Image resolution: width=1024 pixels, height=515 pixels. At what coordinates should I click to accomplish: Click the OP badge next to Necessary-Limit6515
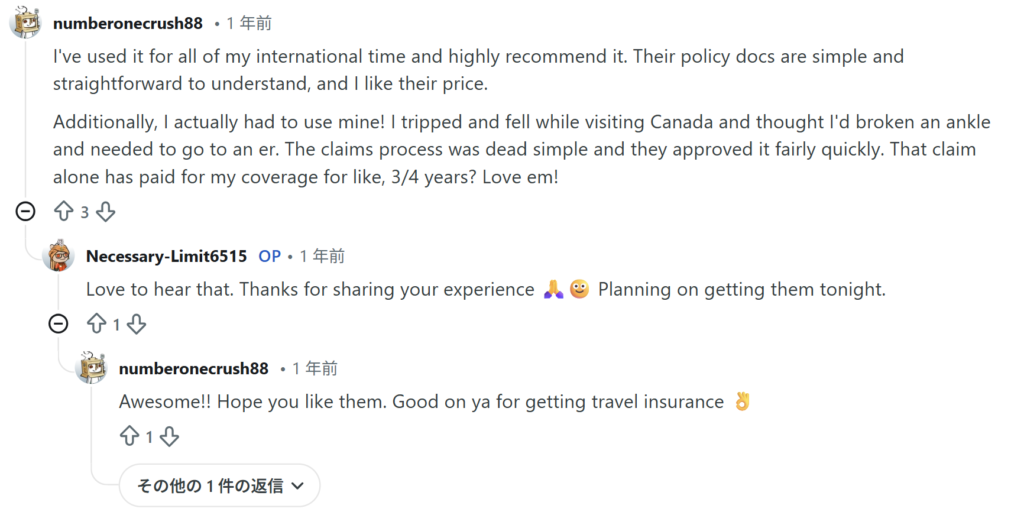click(269, 256)
